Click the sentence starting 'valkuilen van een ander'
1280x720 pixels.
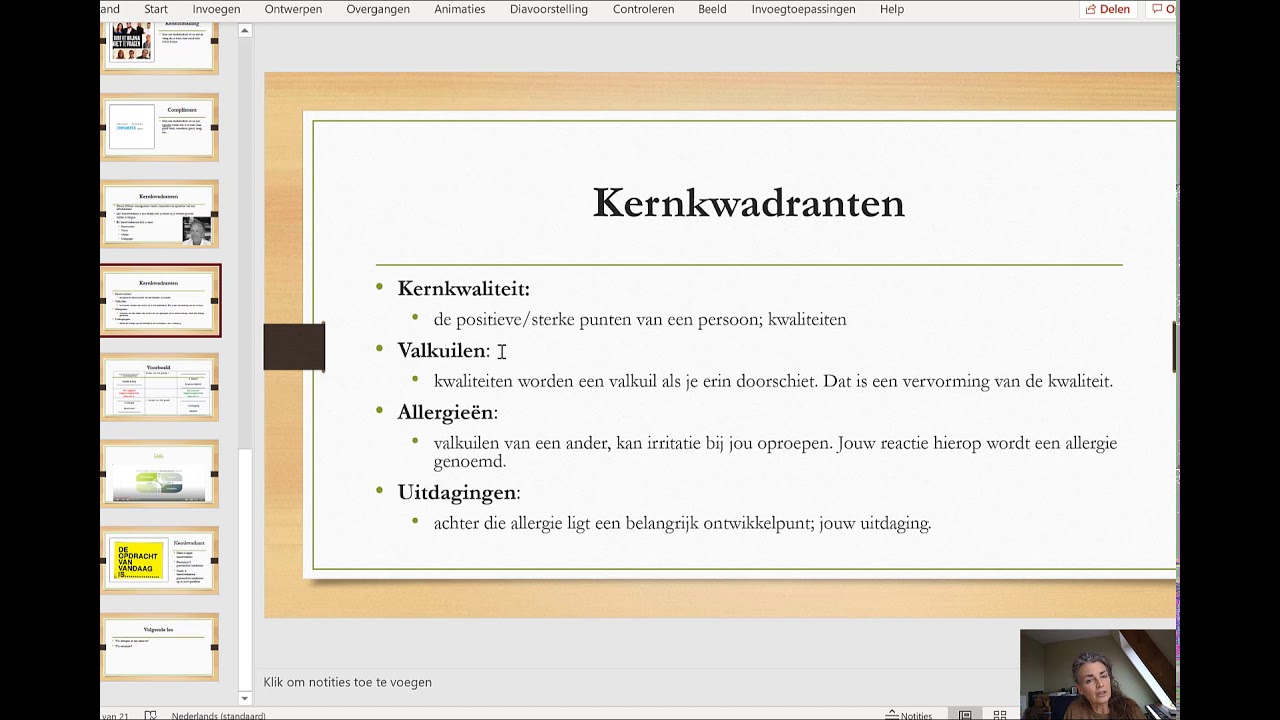pos(775,452)
